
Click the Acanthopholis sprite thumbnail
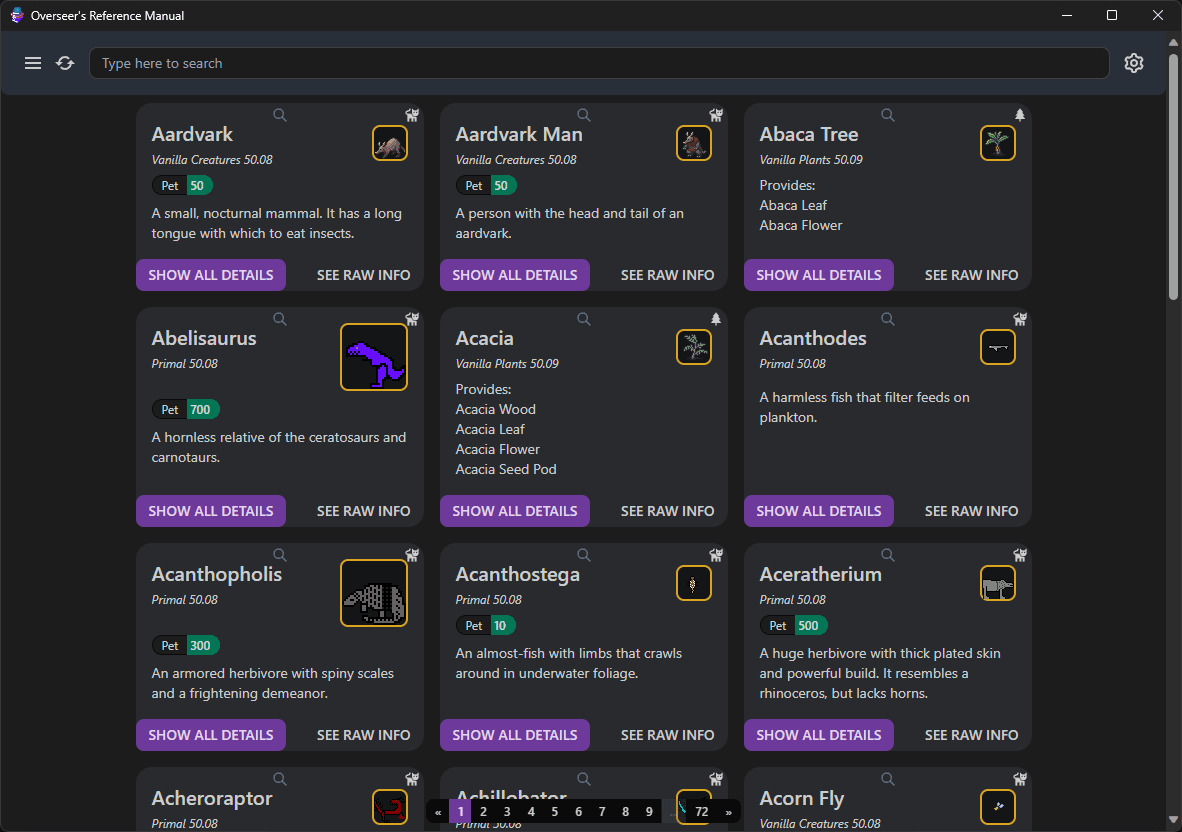(374, 593)
